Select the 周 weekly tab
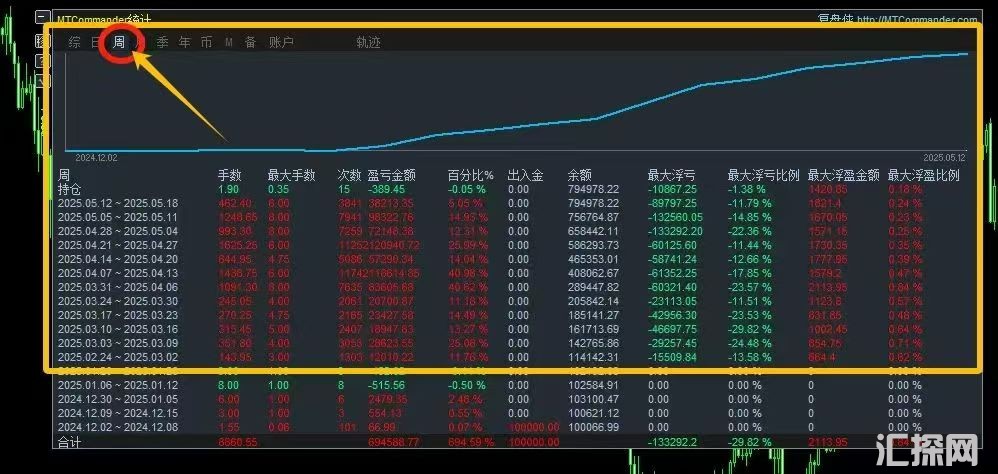 (119, 43)
